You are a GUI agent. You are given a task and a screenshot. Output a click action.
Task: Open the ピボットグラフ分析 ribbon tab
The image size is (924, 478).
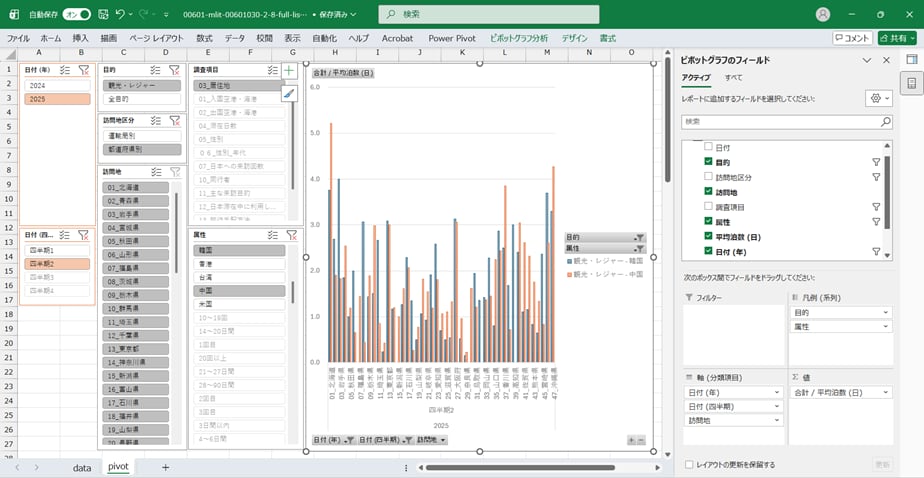[518, 38]
